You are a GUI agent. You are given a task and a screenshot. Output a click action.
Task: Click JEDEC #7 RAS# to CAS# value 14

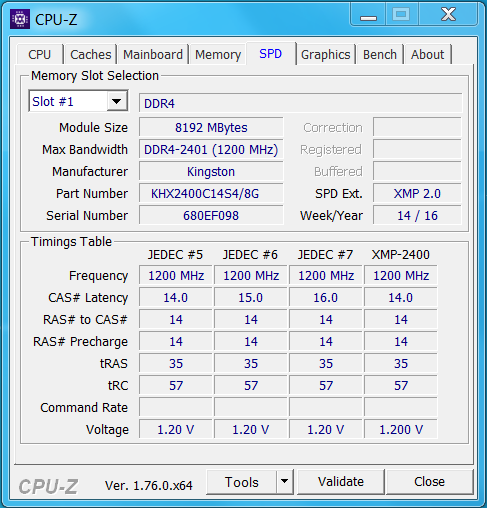(x=326, y=320)
